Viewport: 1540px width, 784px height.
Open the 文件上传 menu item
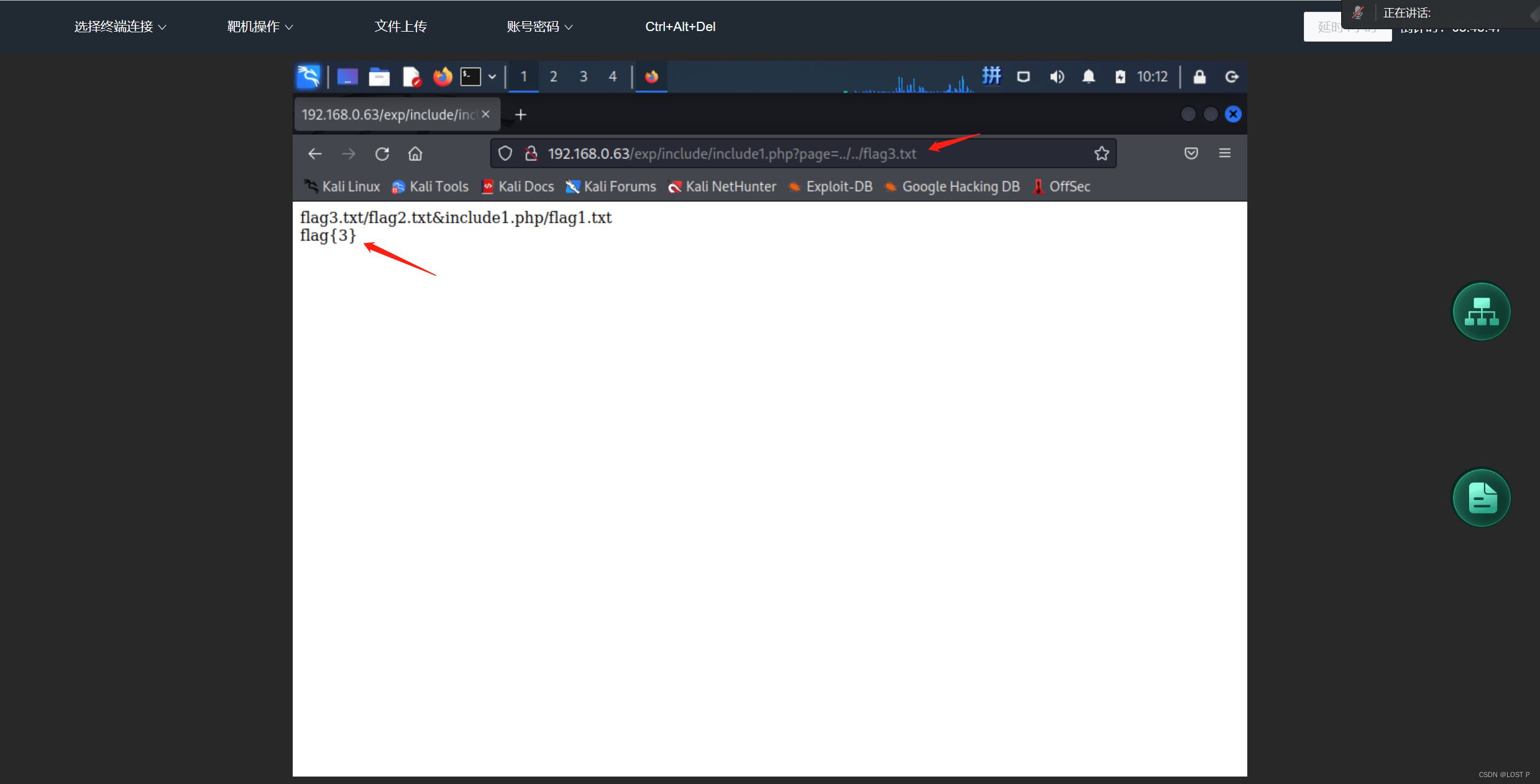click(401, 27)
